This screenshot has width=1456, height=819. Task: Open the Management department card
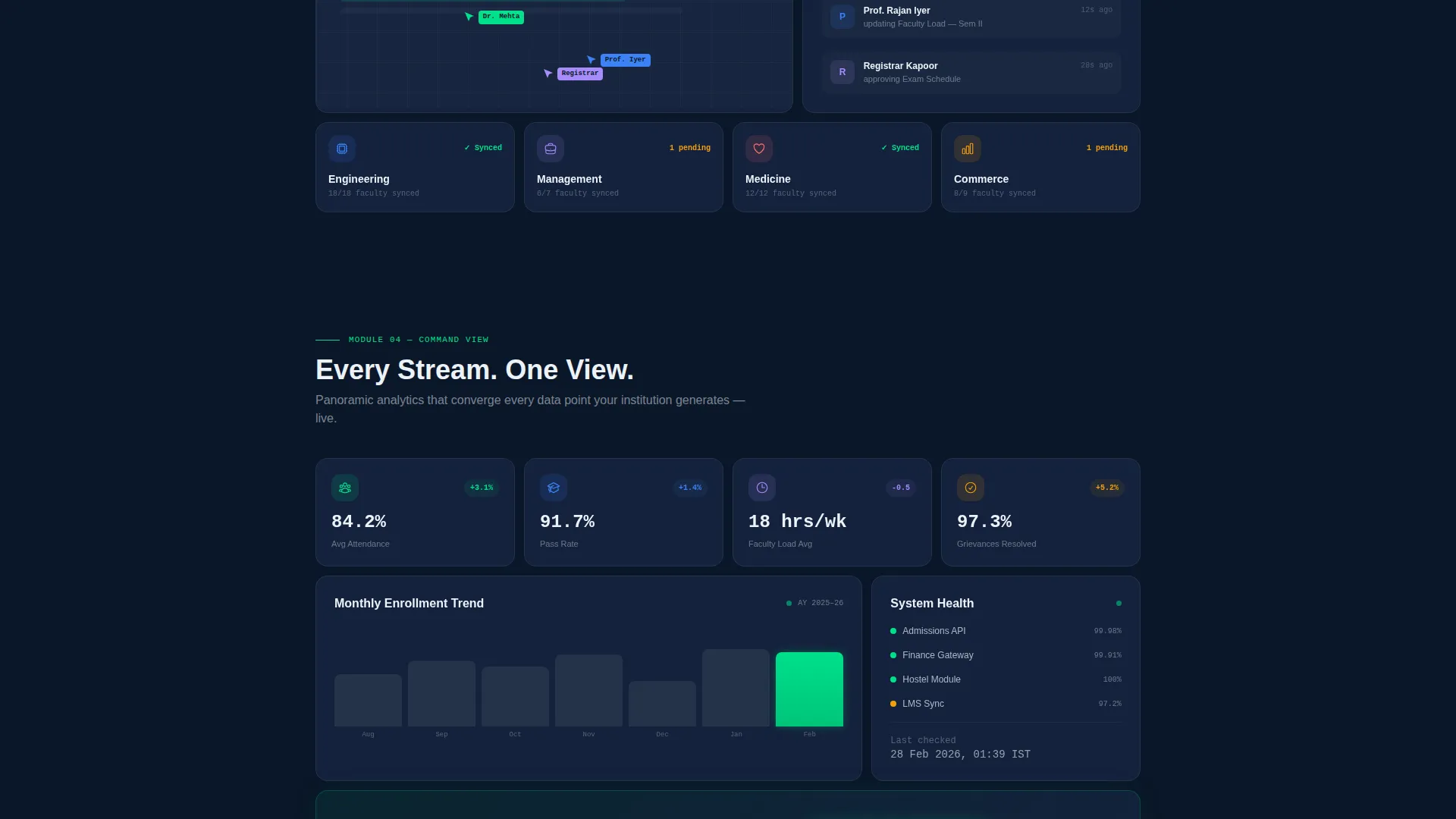pyautogui.click(x=623, y=168)
